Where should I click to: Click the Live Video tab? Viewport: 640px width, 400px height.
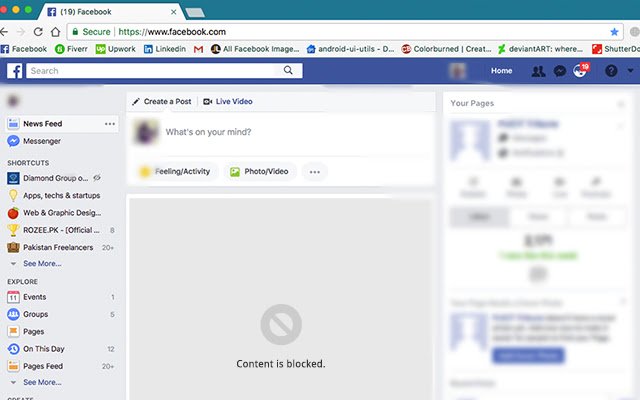click(228, 102)
